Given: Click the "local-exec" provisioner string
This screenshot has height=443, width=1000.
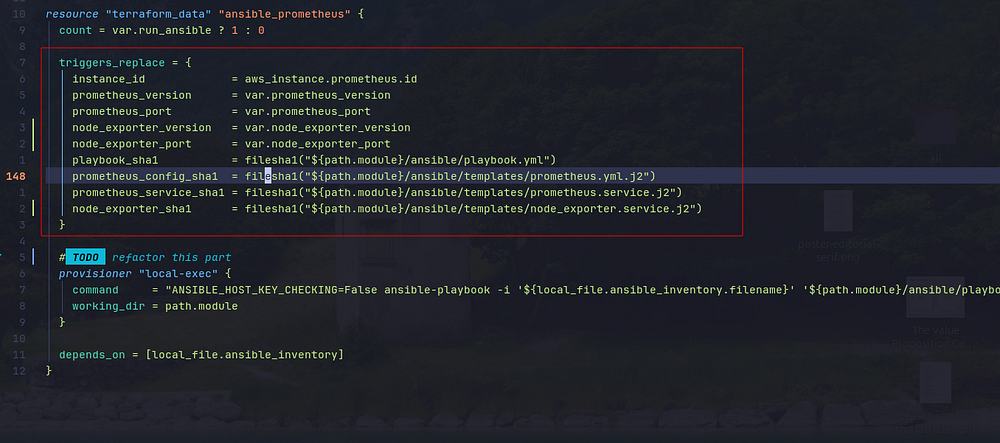Looking at the screenshot, I should [x=179, y=273].
